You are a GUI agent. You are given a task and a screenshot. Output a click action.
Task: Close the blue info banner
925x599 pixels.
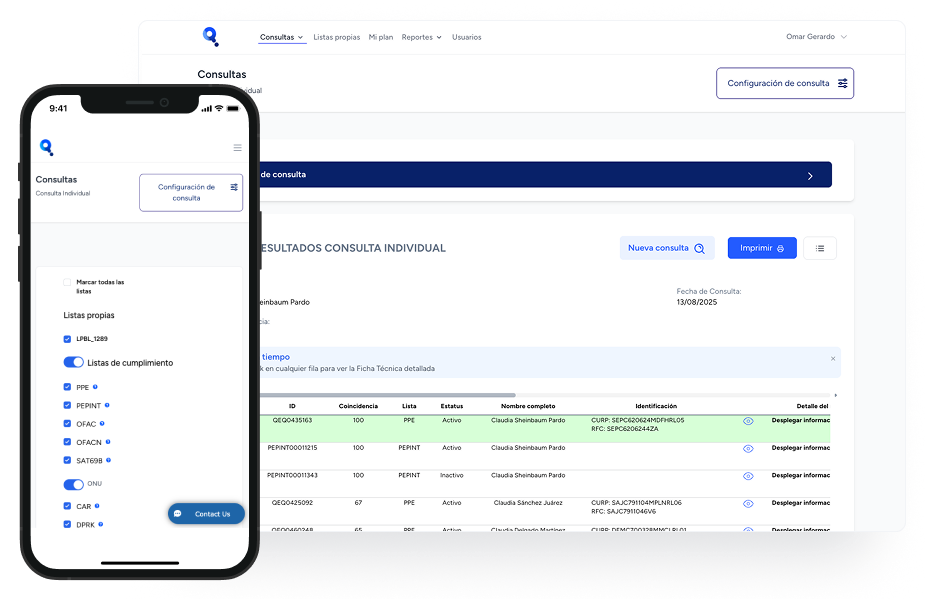click(832, 358)
